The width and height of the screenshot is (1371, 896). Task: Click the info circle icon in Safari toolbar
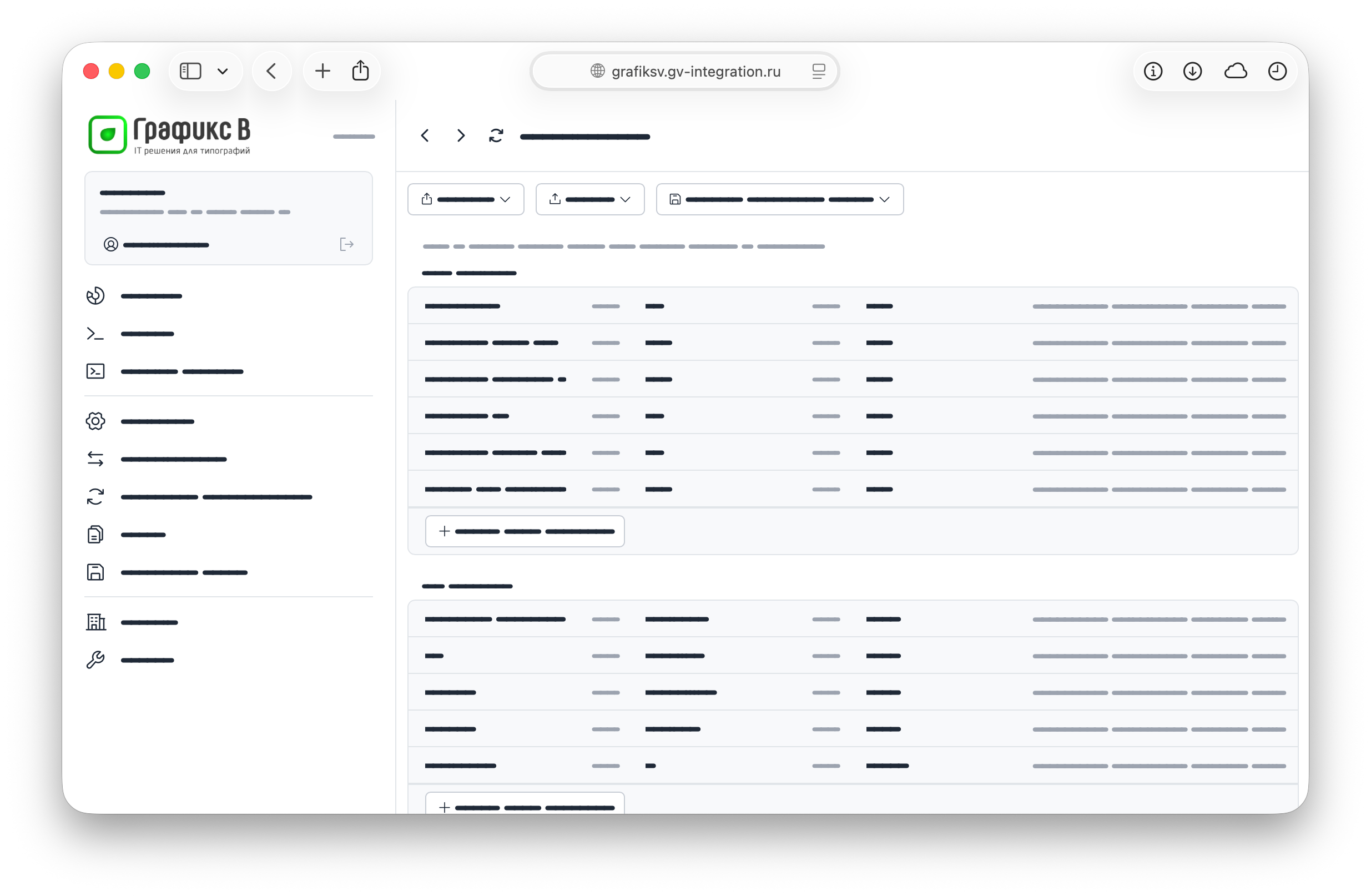(1153, 72)
